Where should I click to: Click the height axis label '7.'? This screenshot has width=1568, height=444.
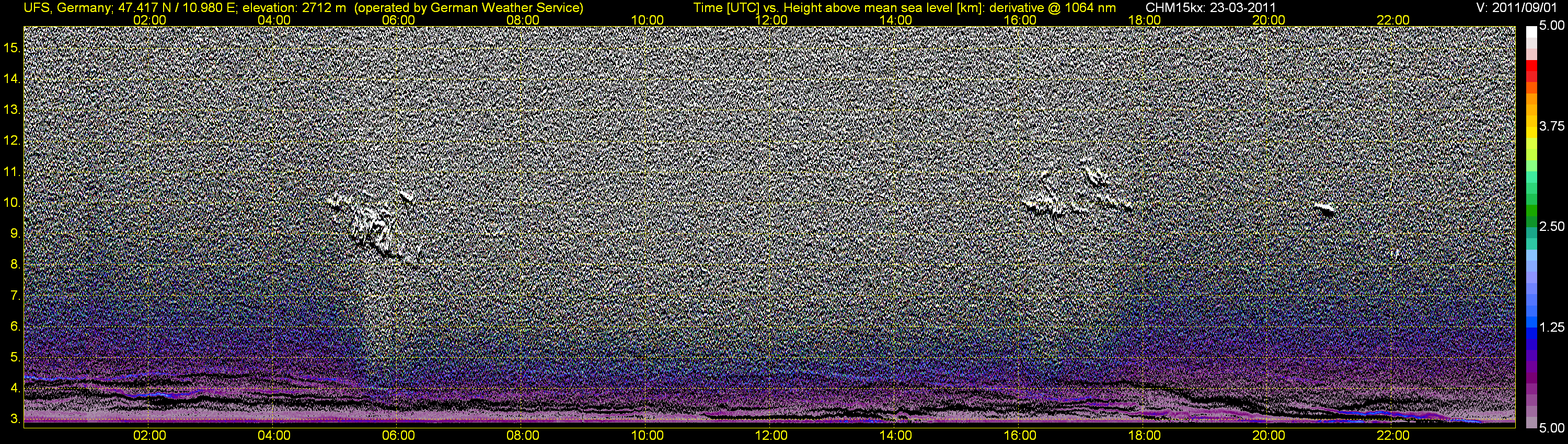pyautogui.click(x=16, y=296)
